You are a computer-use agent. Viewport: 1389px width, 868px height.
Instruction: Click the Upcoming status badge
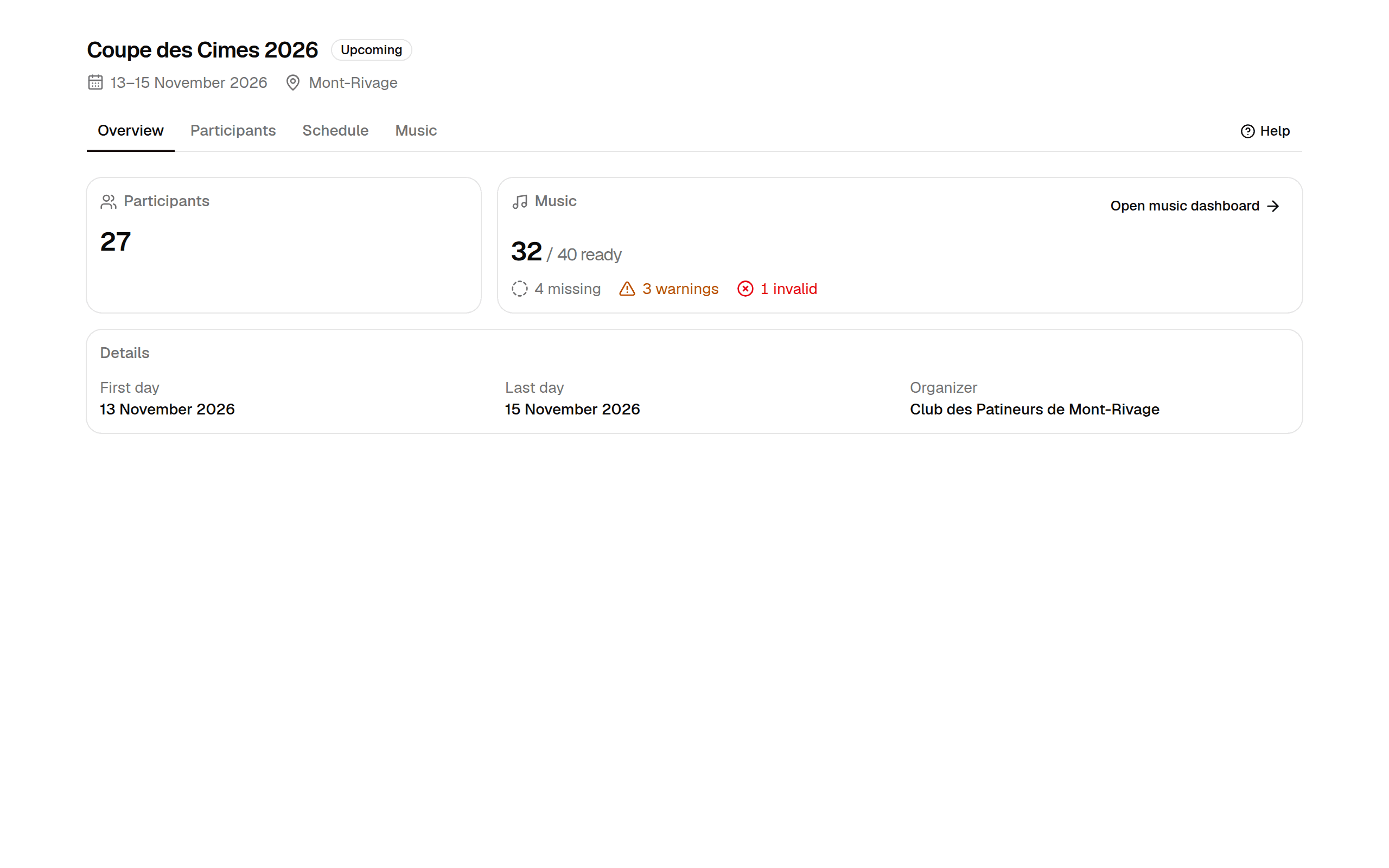[x=371, y=50]
